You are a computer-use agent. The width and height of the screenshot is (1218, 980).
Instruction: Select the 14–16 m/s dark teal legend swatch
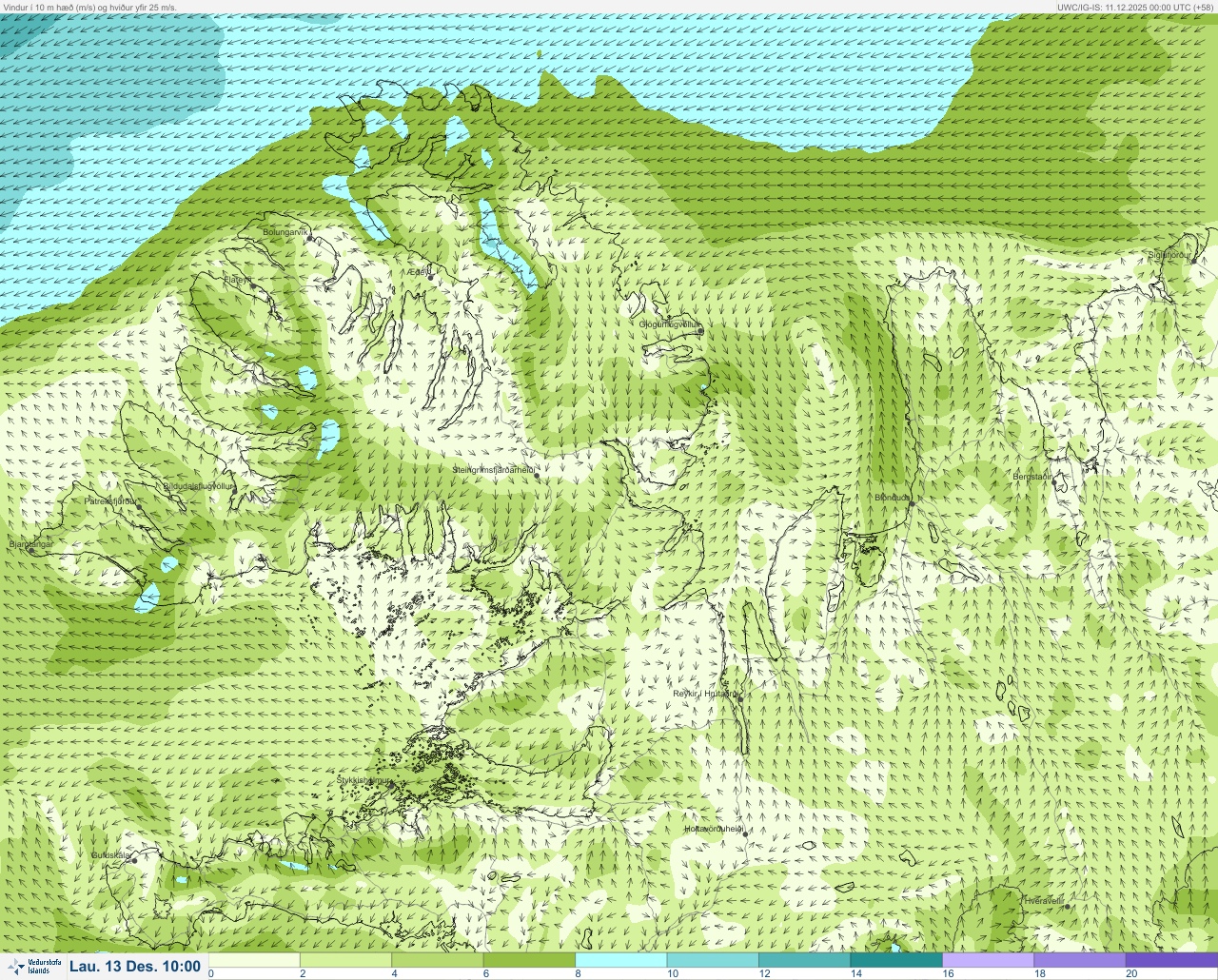pyautogui.click(x=896, y=960)
